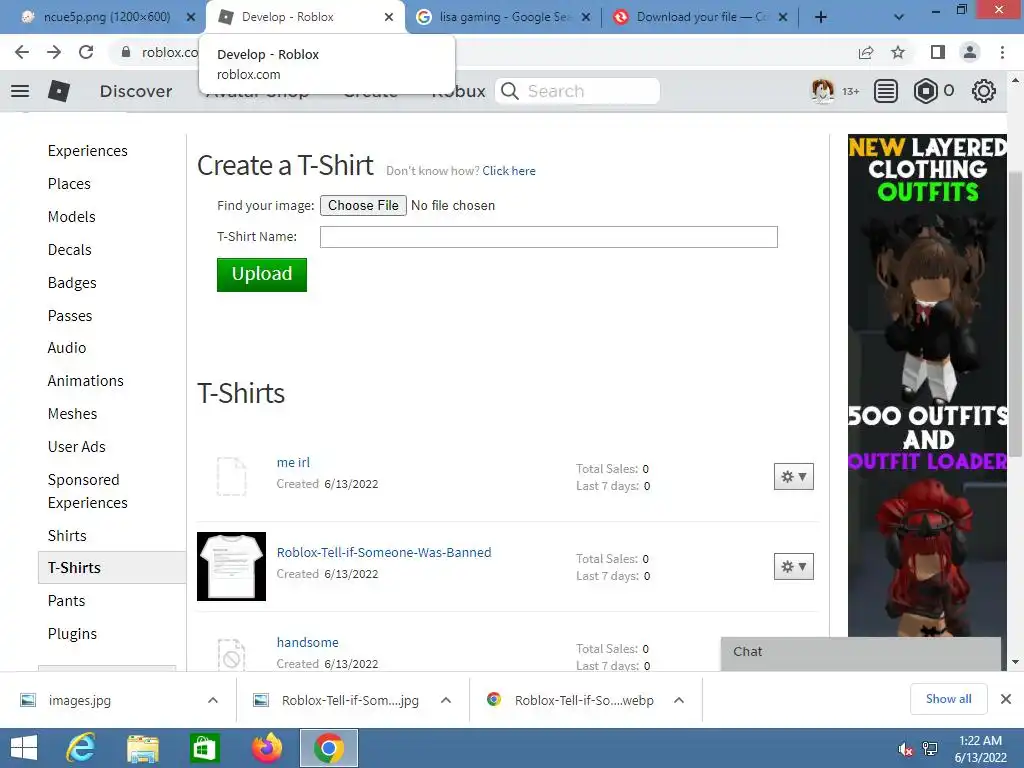Screen dimensions: 1024x768
Task: Open the tab search chevron
Action: (x=899, y=18)
